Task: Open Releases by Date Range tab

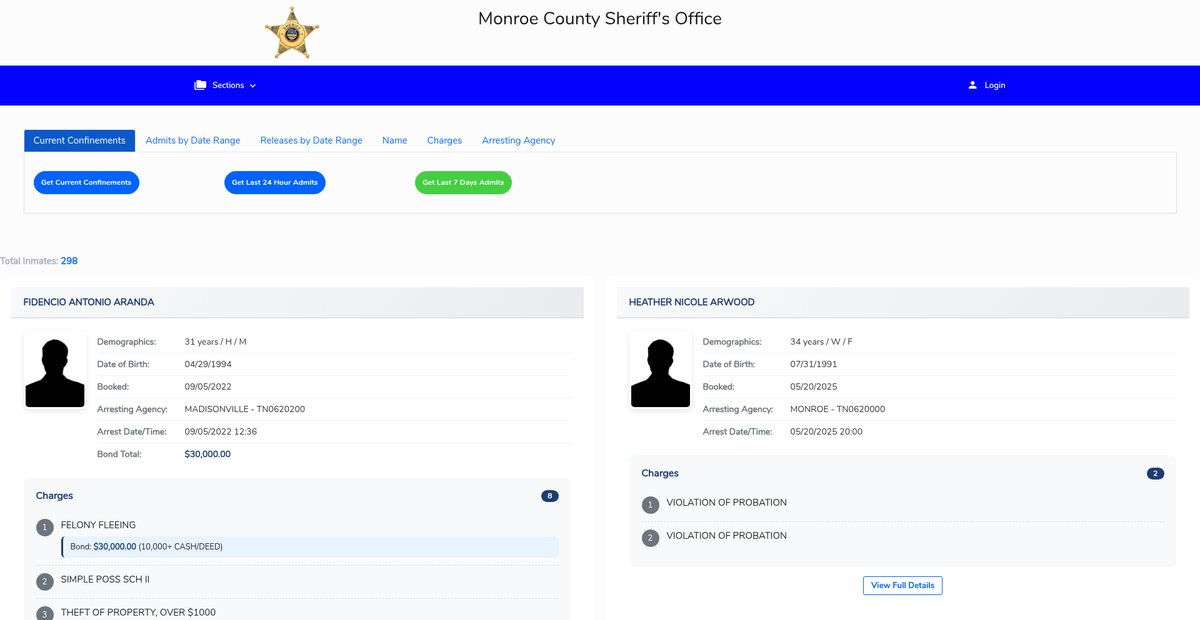Action: click(311, 141)
